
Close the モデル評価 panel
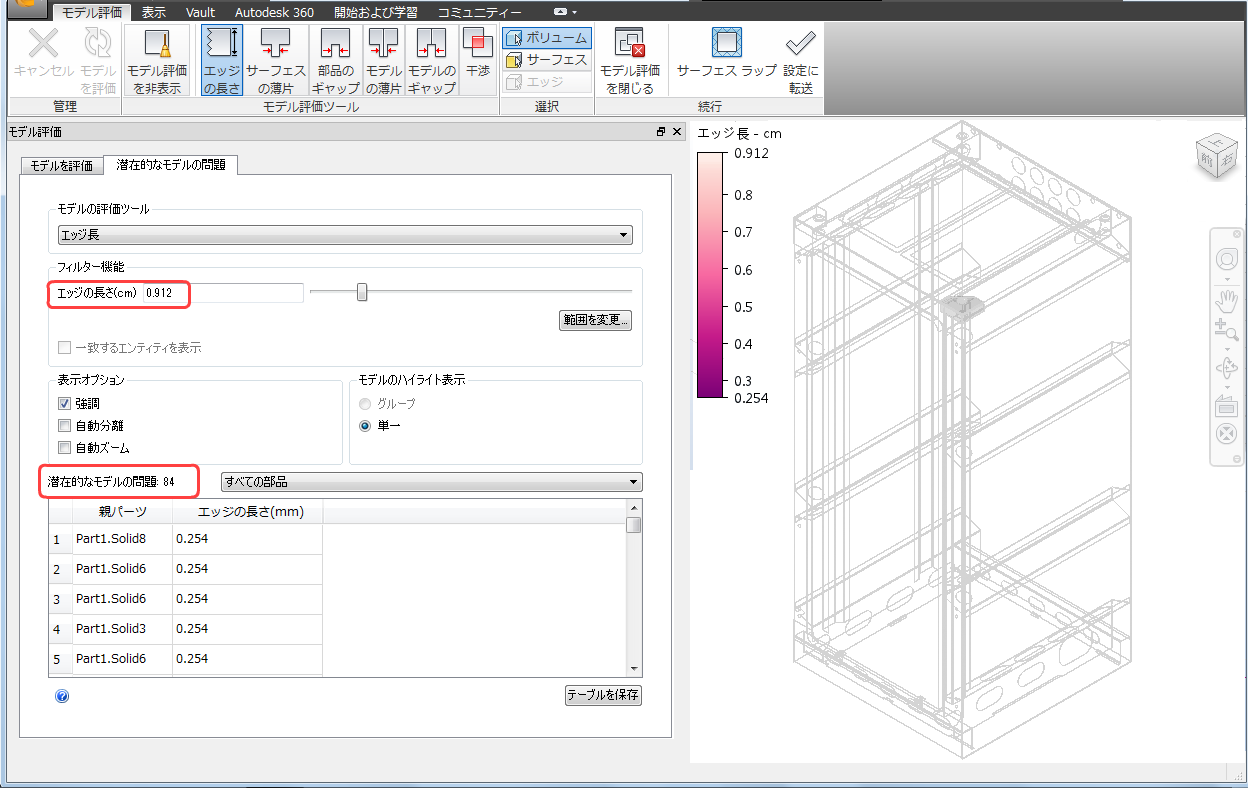677,132
